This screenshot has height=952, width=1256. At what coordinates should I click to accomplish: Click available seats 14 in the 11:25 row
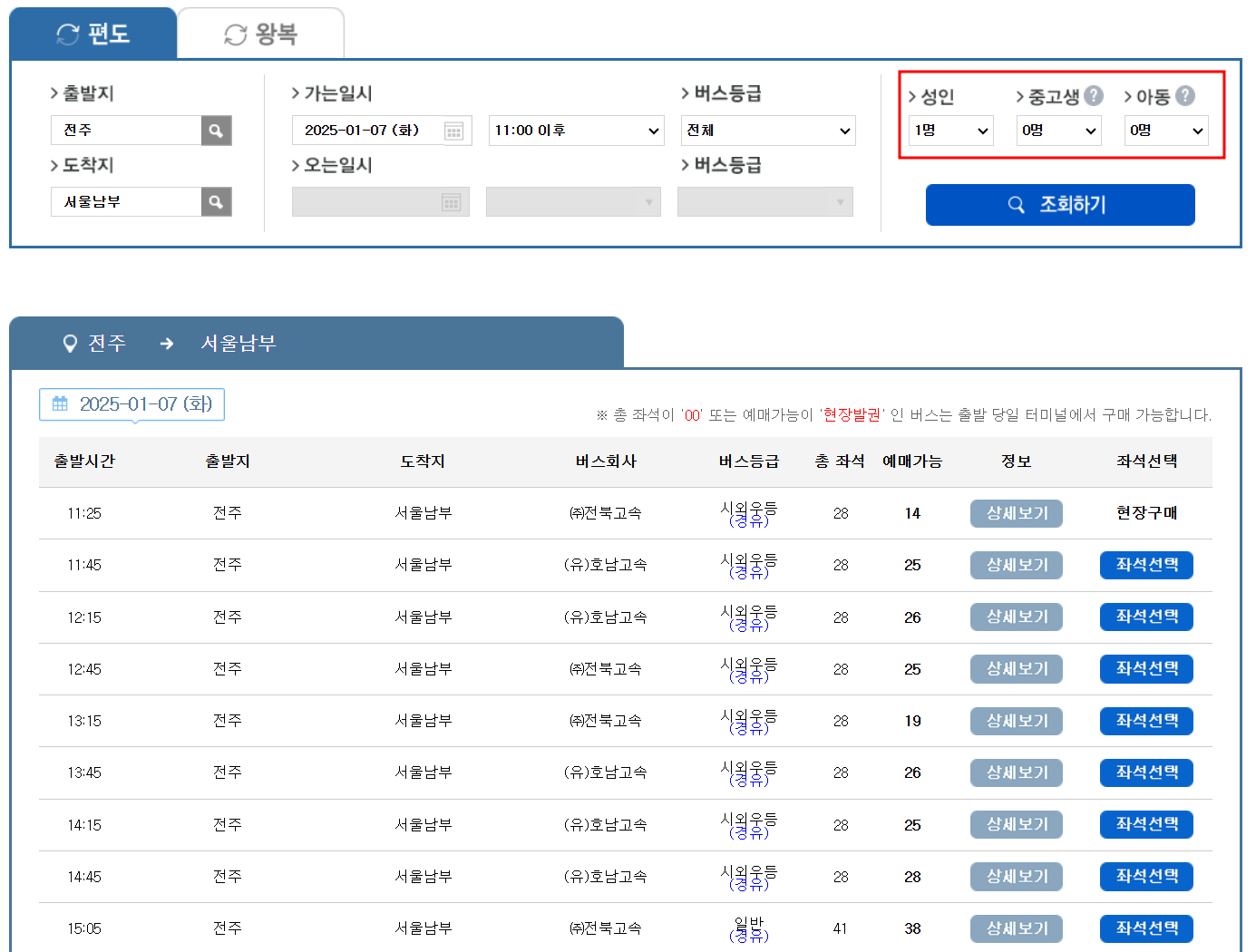(912, 513)
